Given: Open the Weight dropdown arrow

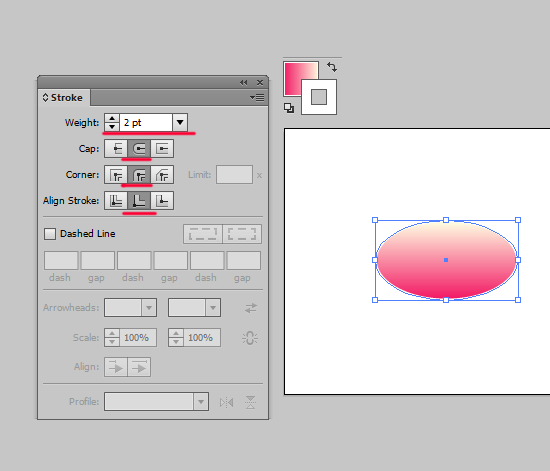Looking at the screenshot, I should (180, 122).
